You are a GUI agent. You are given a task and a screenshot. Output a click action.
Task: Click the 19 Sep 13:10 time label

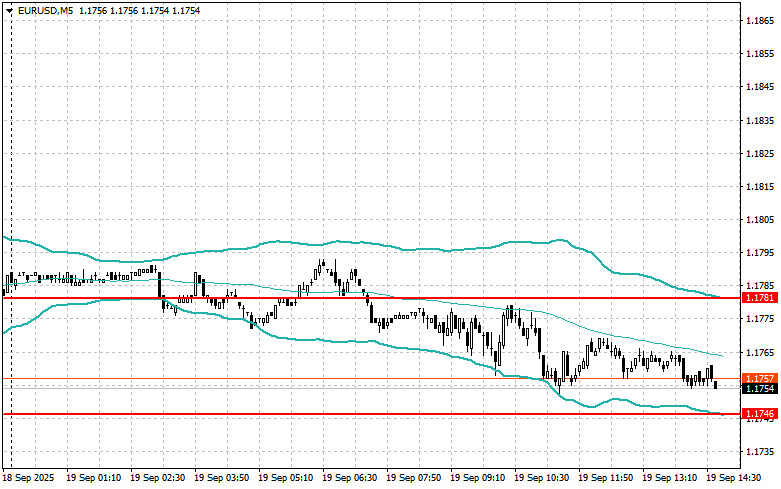click(669, 478)
